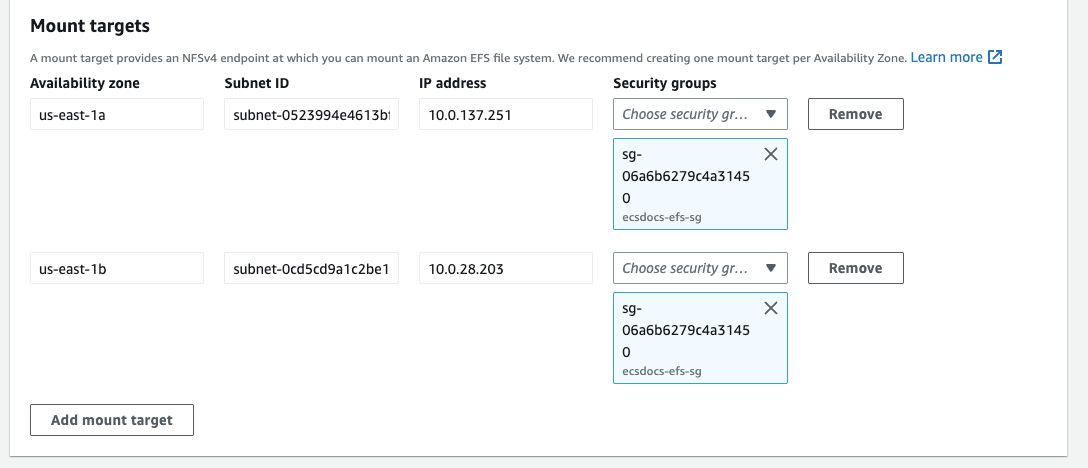
Task: Open security groups dropdown for us-east-1b
Action: (700, 268)
